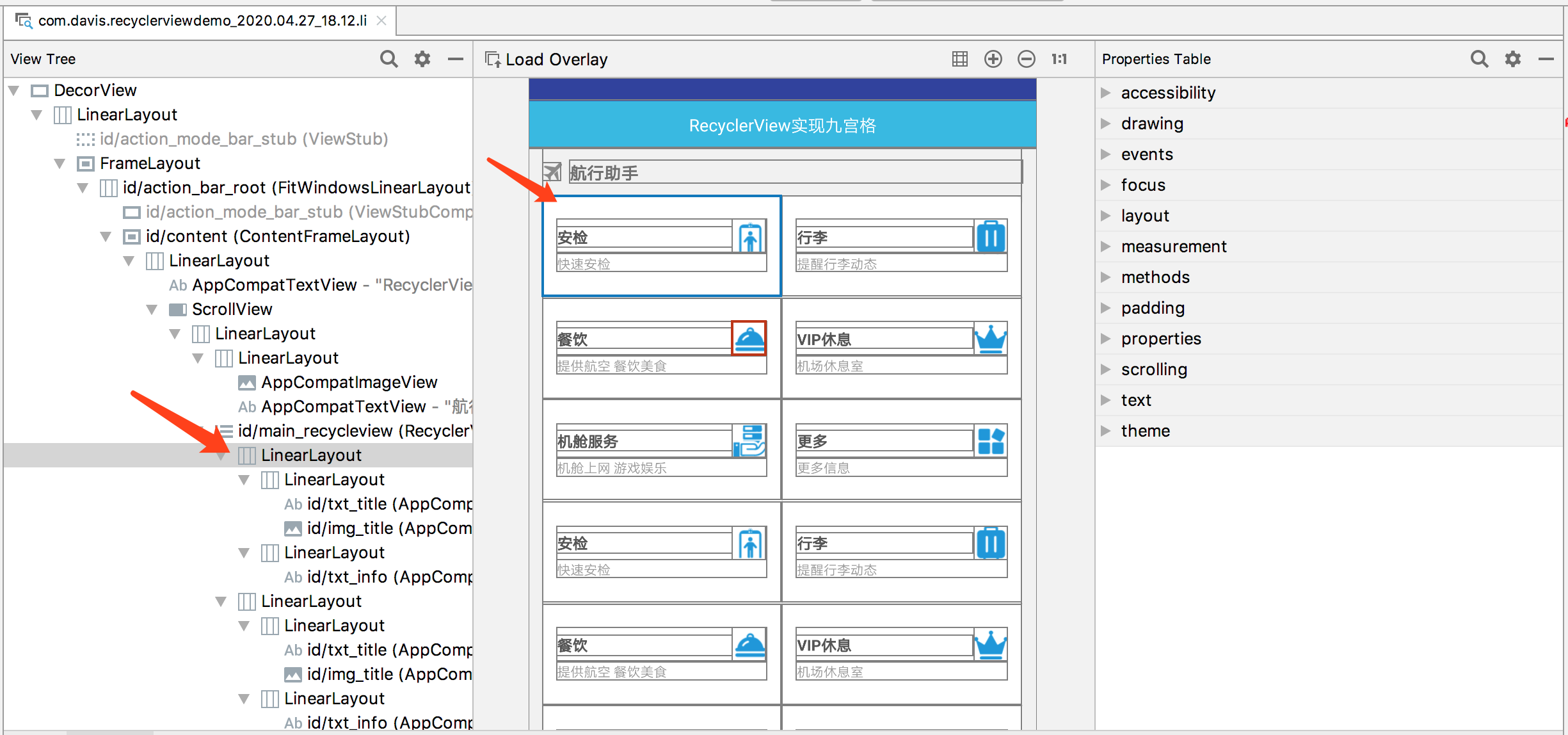This screenshot has height=735, width=1568.
Task: Reset preview zoom to 1:1
Action: [1059, 59]
